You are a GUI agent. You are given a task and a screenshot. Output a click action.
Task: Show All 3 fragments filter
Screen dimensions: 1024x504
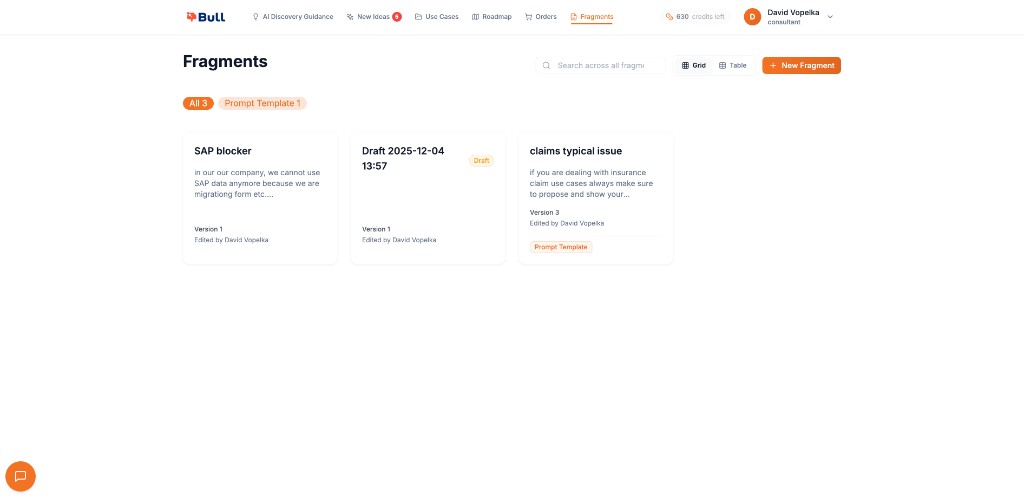198,103
